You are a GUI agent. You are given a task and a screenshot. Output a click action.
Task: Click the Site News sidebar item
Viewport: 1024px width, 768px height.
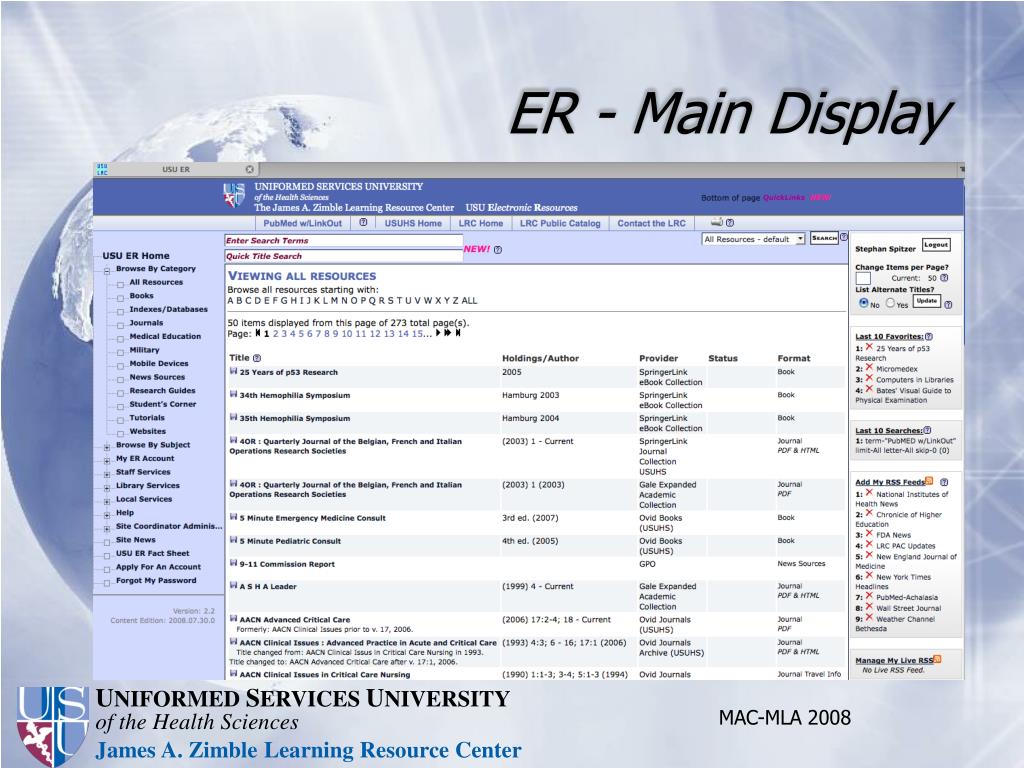[135, 540]
